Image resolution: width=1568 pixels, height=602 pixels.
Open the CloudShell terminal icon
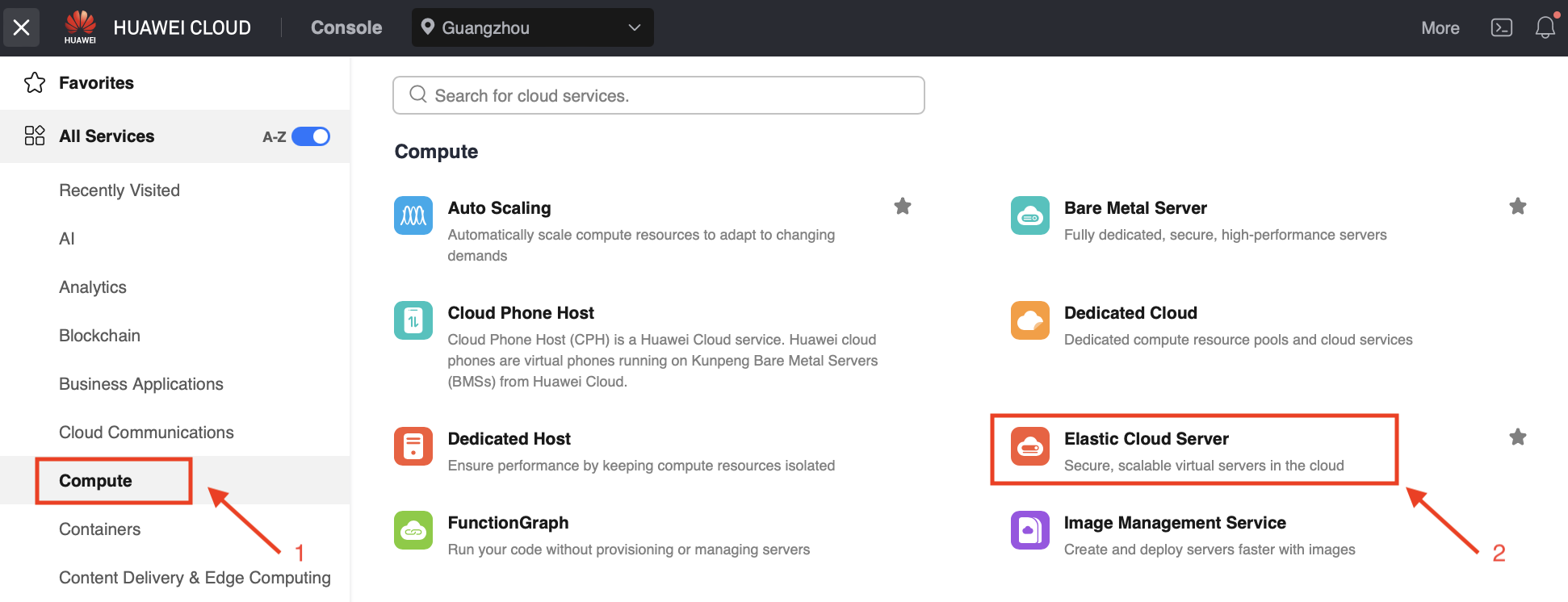coord(1501,28)
